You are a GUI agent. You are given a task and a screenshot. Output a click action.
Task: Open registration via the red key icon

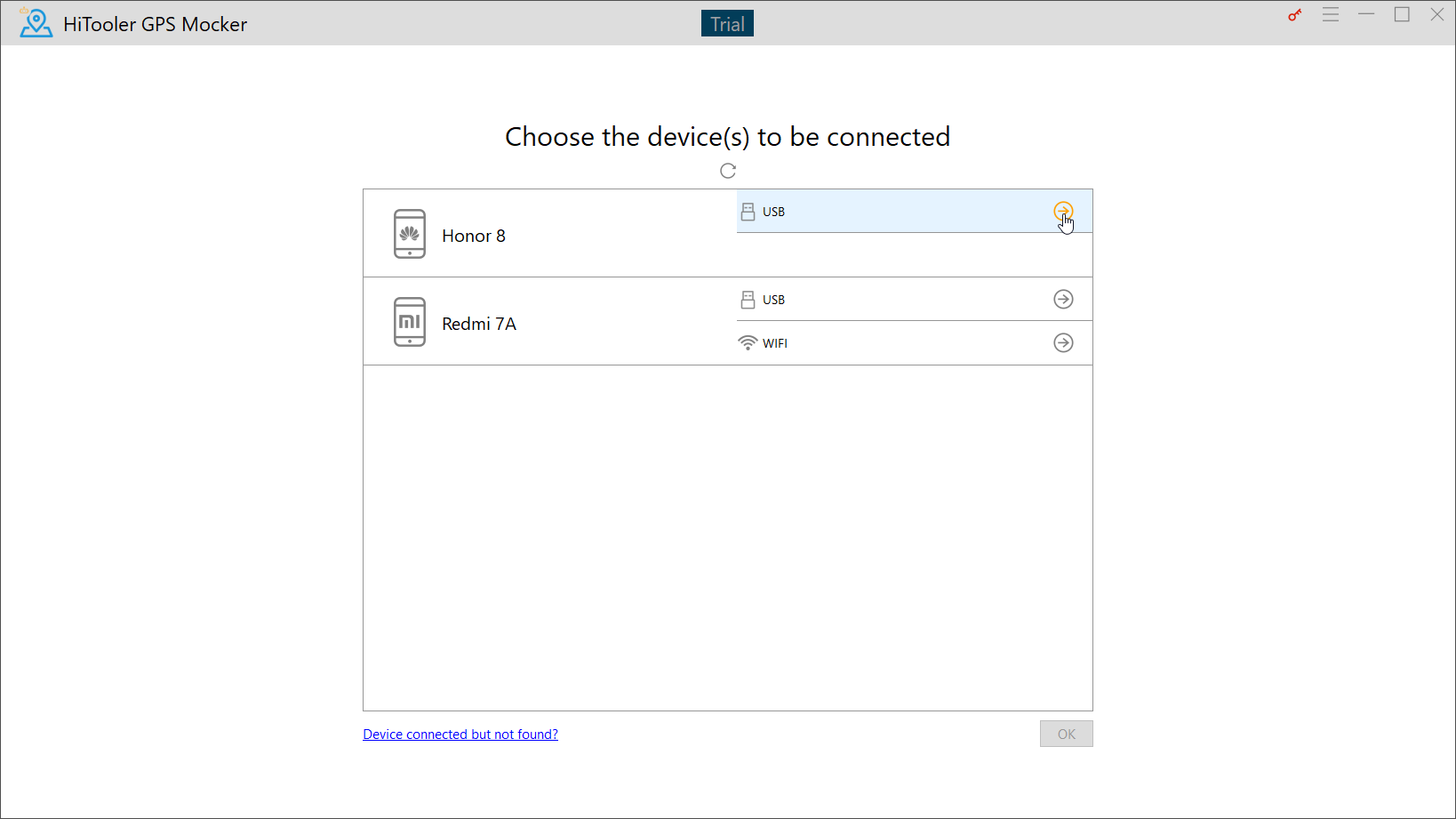pyautogui.click(x=1294, y=15)
